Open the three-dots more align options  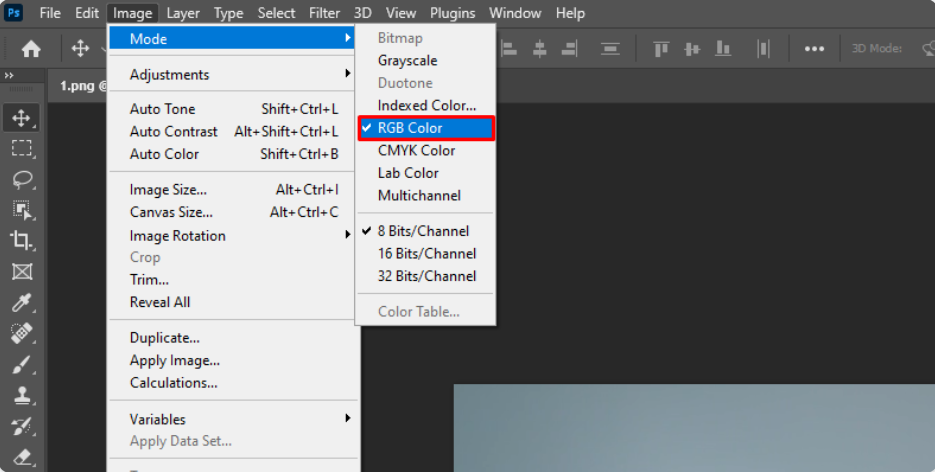(x=814, y=49)
